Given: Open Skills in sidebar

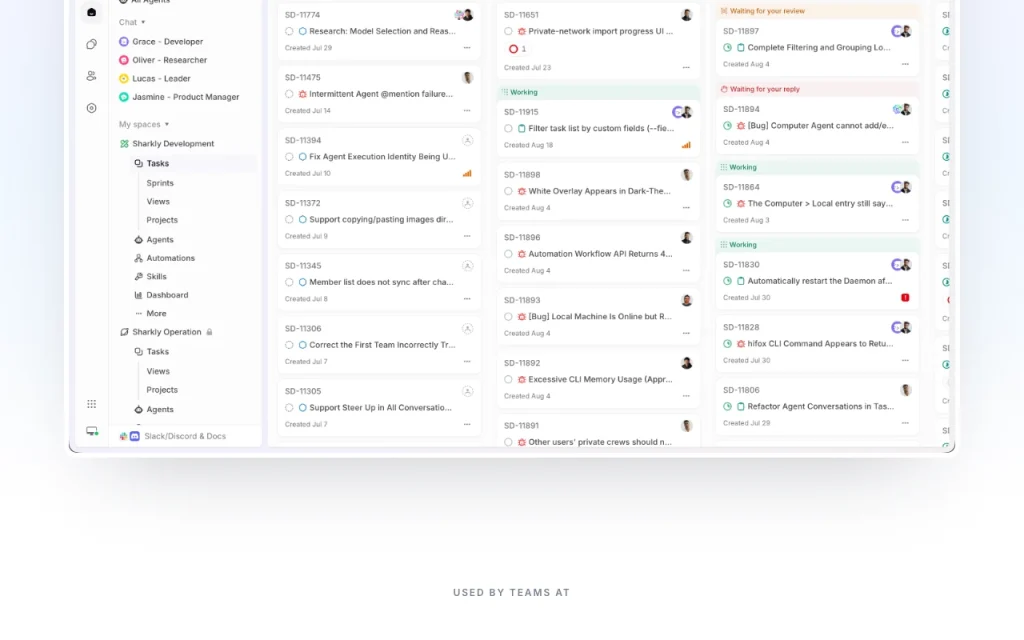Looking at the screenshot, I should click(156, 276).
